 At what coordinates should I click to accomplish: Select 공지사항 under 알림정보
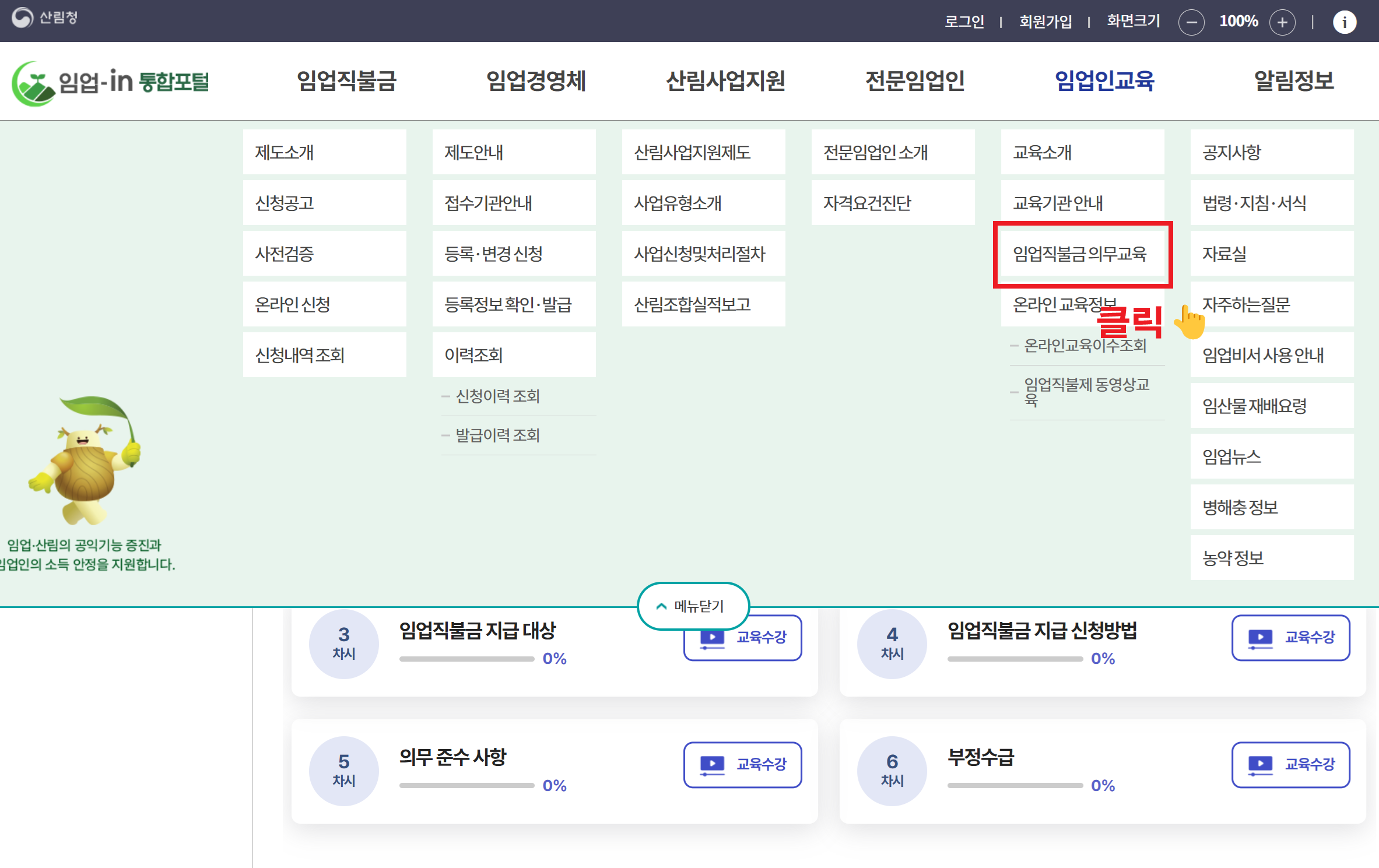click(1271, 153)
